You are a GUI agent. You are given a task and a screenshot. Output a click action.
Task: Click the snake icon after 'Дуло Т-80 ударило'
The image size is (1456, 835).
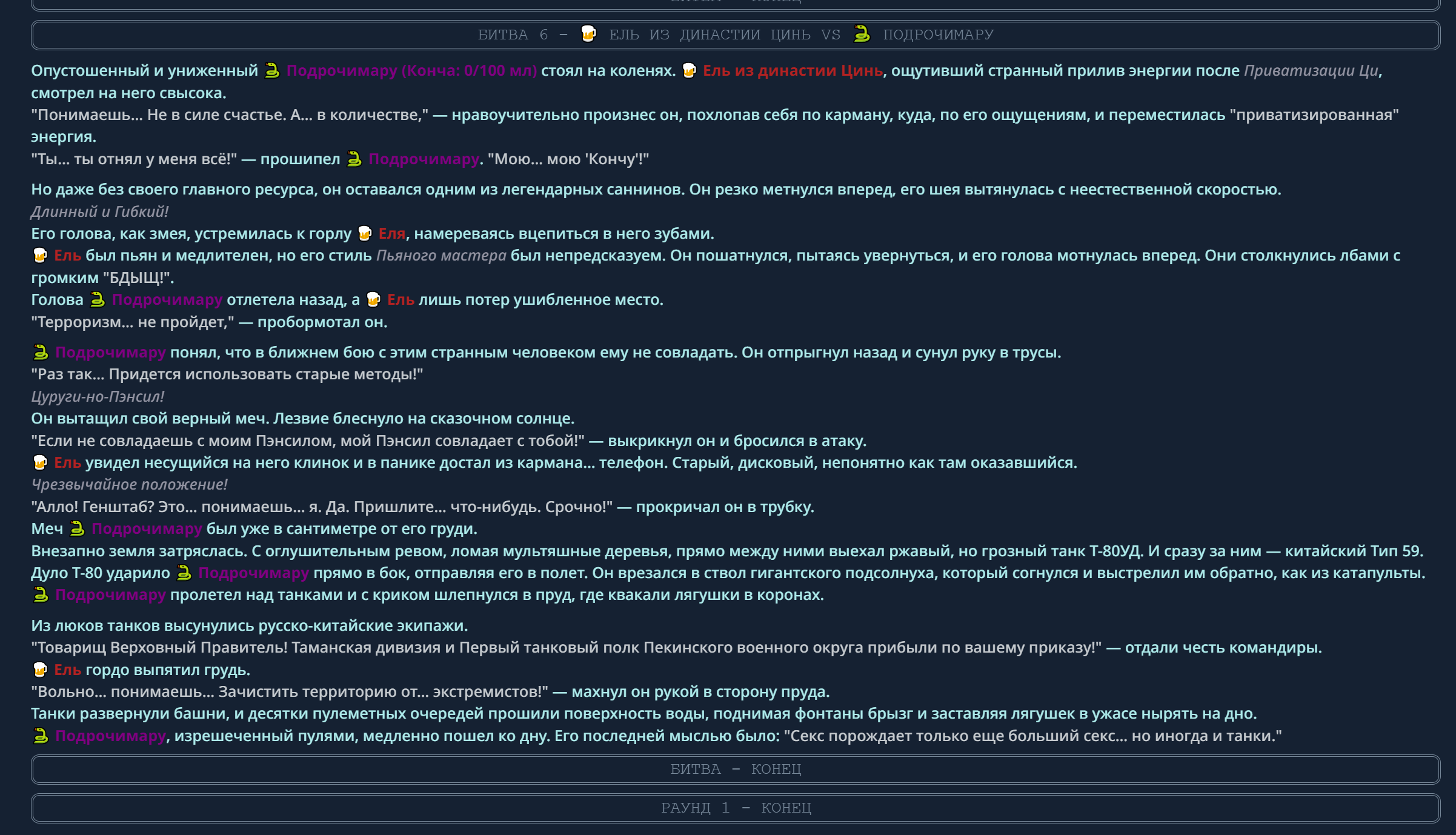point(184,573)
